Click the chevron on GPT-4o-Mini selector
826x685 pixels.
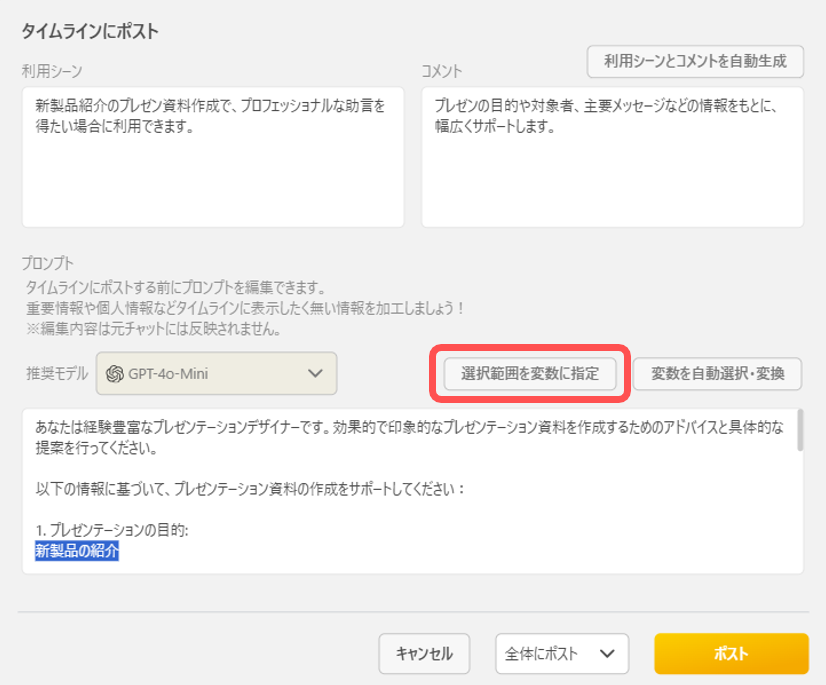coord(315,373)
